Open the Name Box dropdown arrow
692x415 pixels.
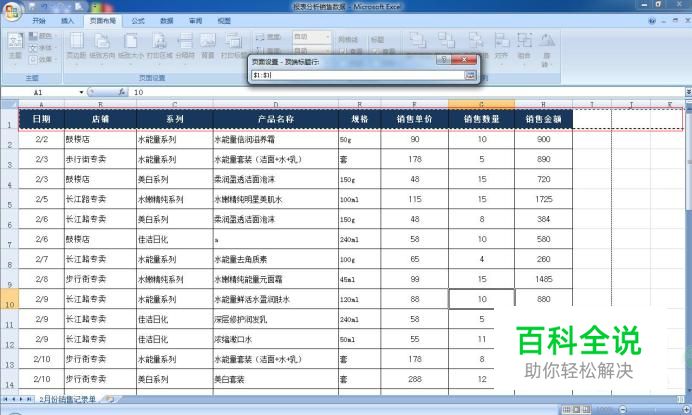[x=81, y=92]
